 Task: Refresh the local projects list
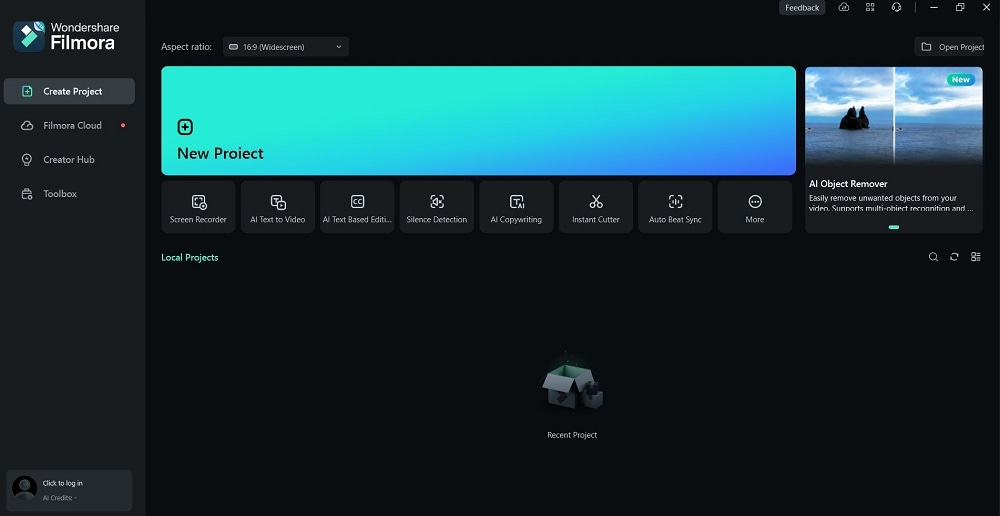[954, 257]
